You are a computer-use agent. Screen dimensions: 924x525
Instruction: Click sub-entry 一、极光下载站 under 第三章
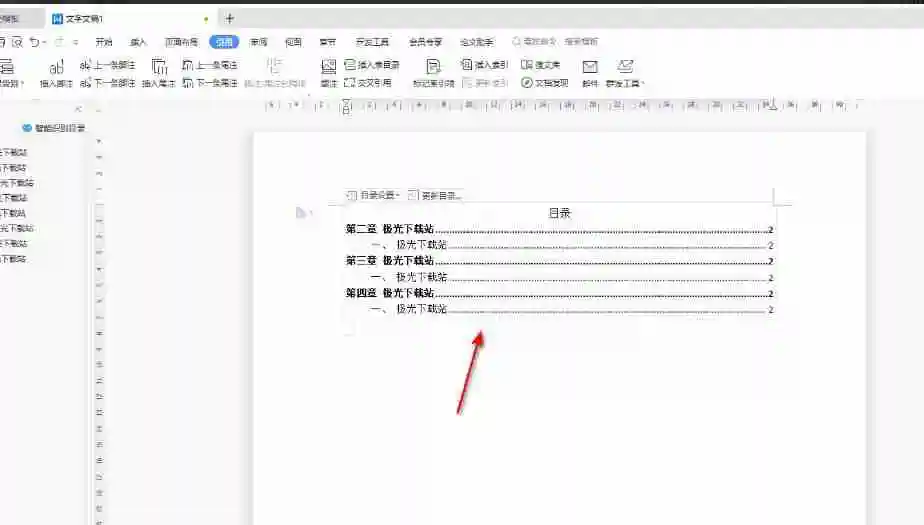coord(572,277)
